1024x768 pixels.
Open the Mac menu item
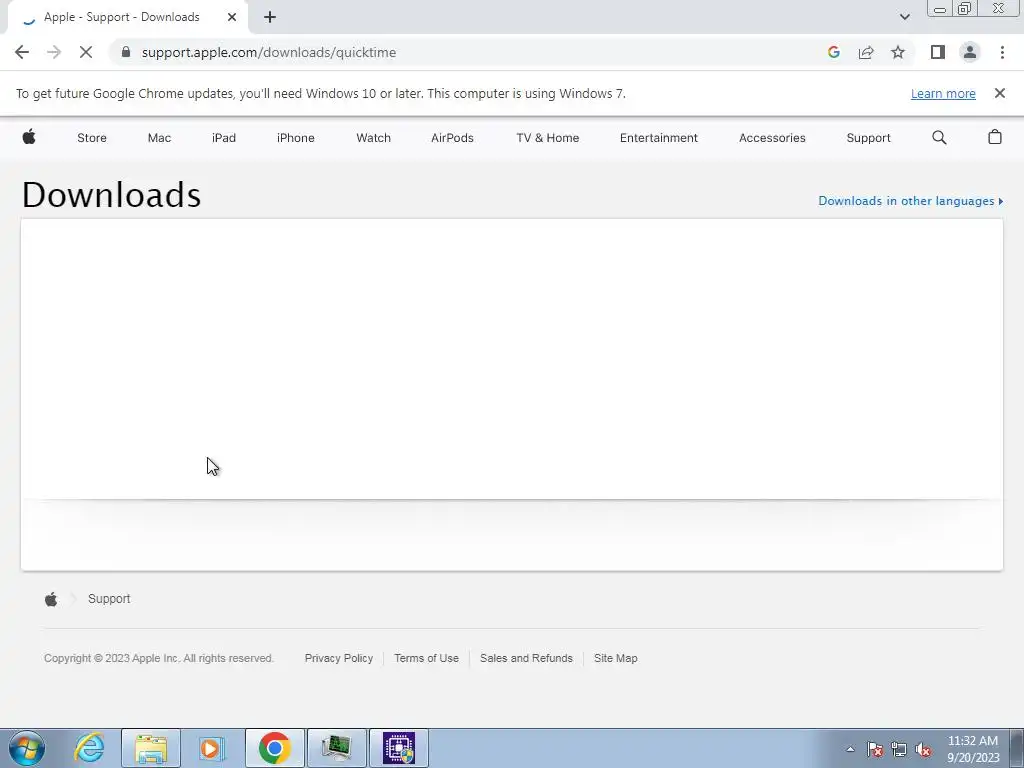(x=159, y=138)
